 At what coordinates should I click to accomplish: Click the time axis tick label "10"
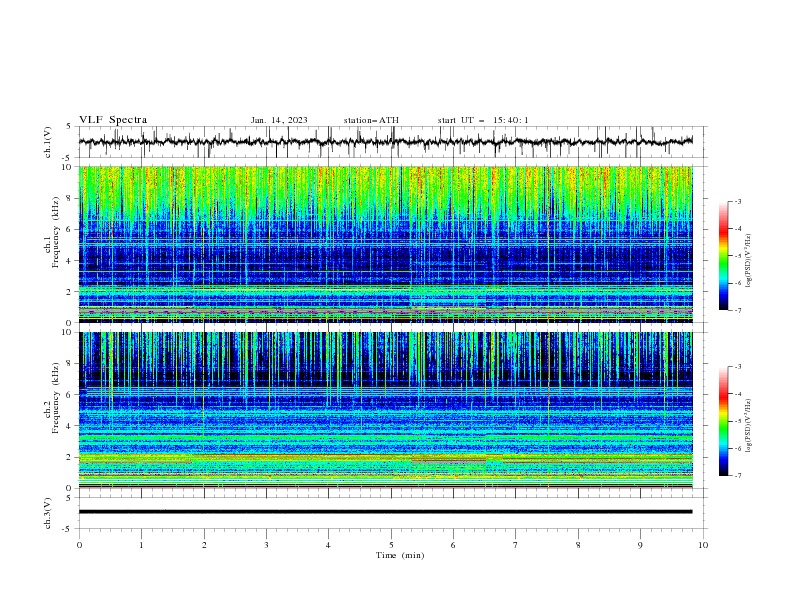pyautogui.click(x=703, y=545)
